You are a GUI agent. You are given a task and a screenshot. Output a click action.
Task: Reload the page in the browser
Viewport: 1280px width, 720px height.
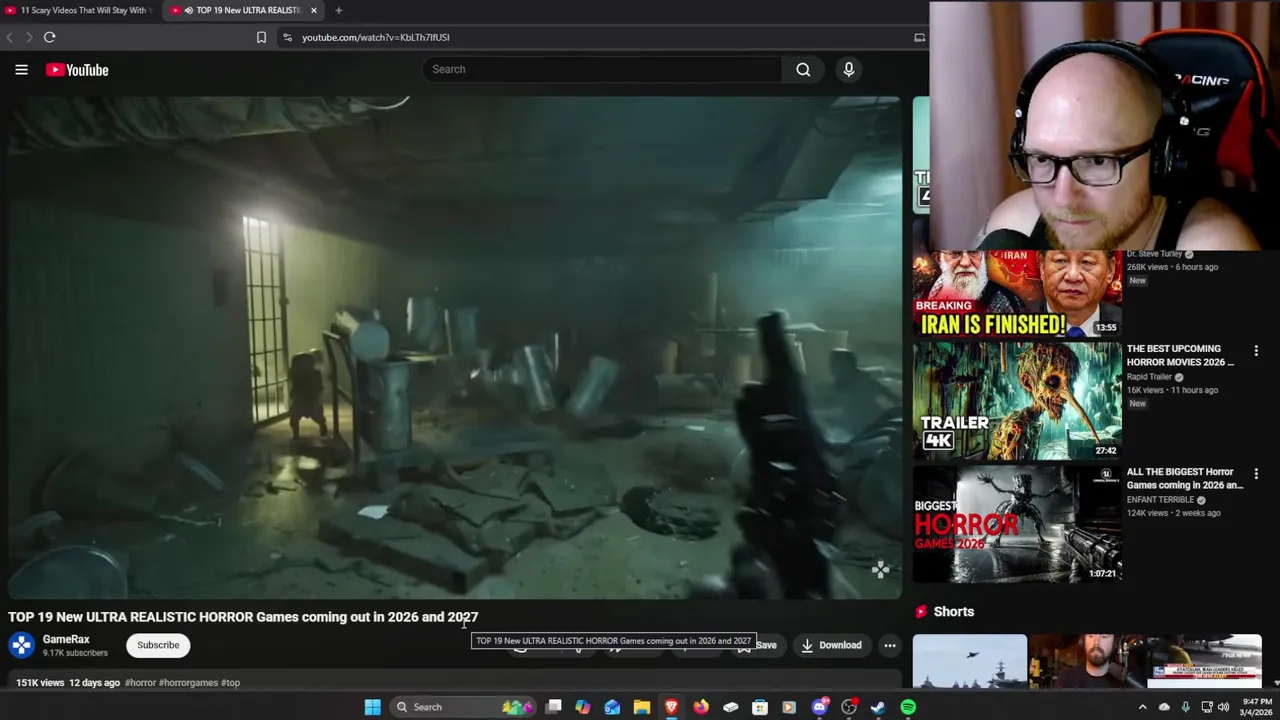coord(49,37)
